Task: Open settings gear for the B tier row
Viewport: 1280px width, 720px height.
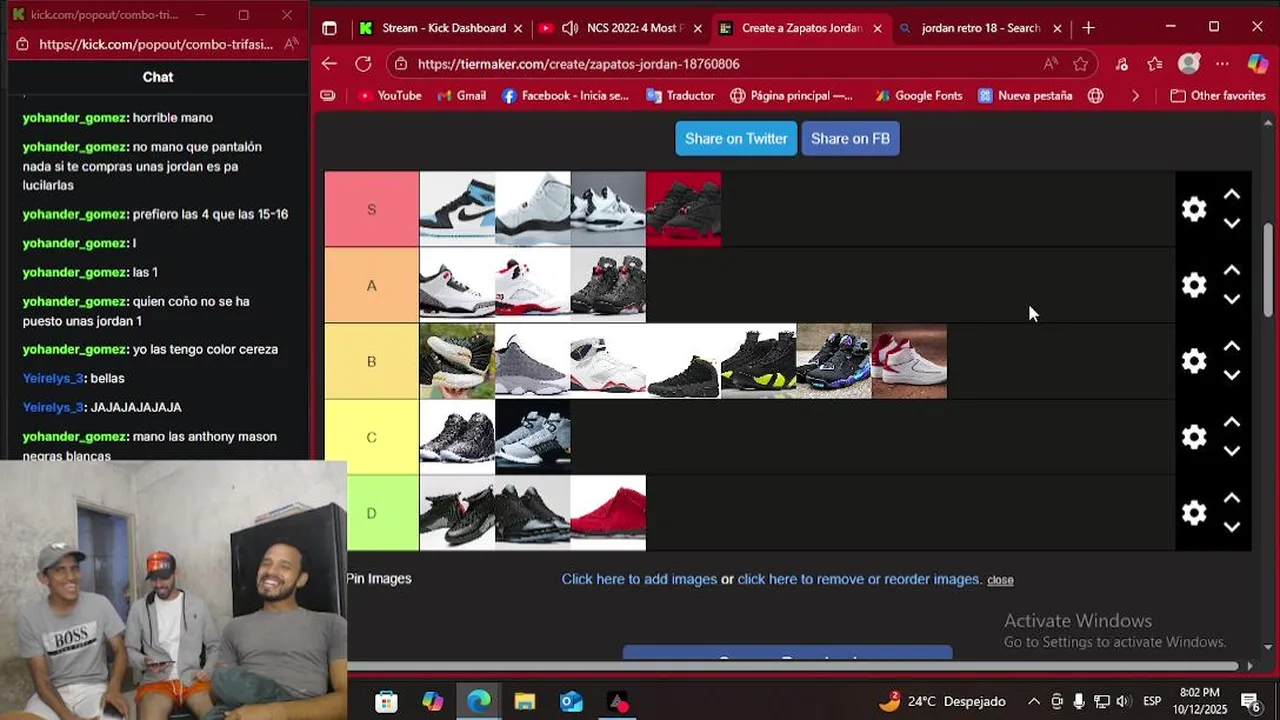Action: (x=1194, y=361)
